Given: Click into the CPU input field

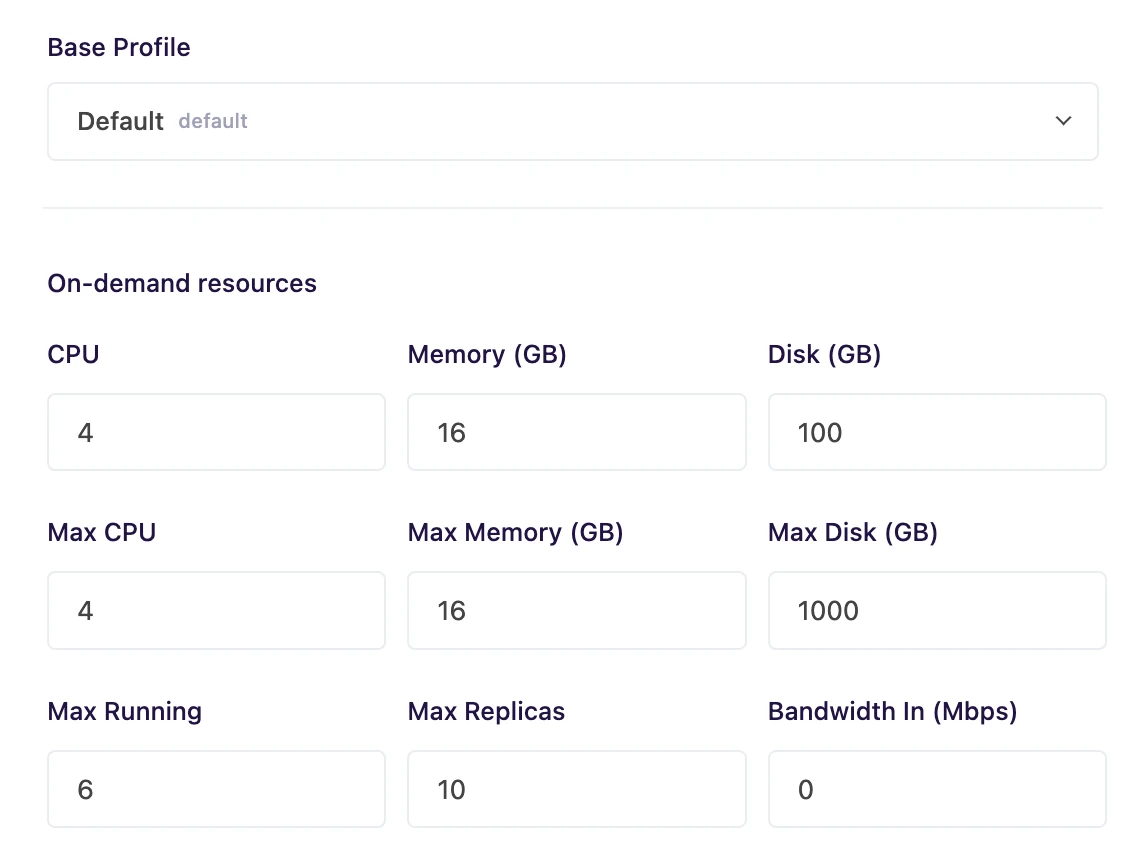Looking at the screenshot, I should click(x=216, y=432).
